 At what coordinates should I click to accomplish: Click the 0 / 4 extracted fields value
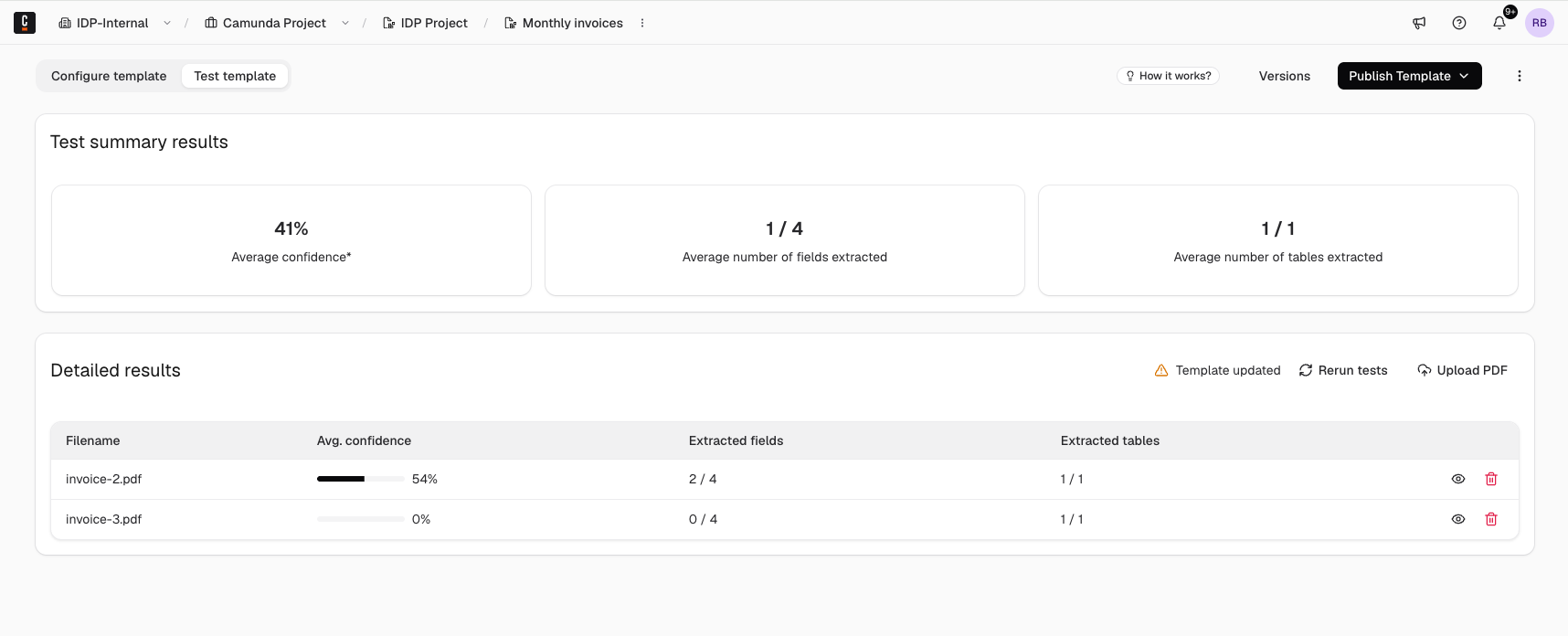[x=703, y=519]
